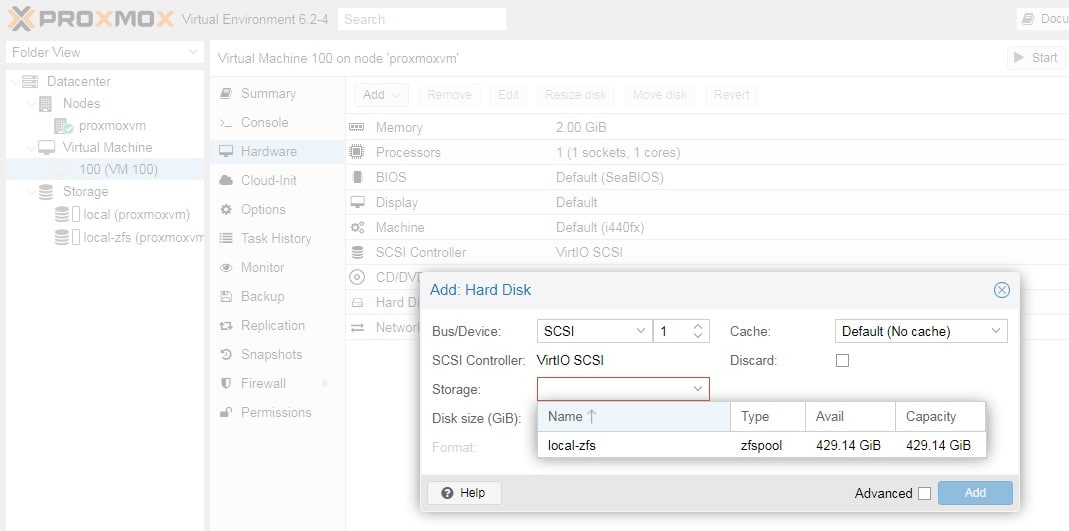Open the Add hardware dropdown button
The width and height of the screenshot is (1069, 531).
click(380, 95)
